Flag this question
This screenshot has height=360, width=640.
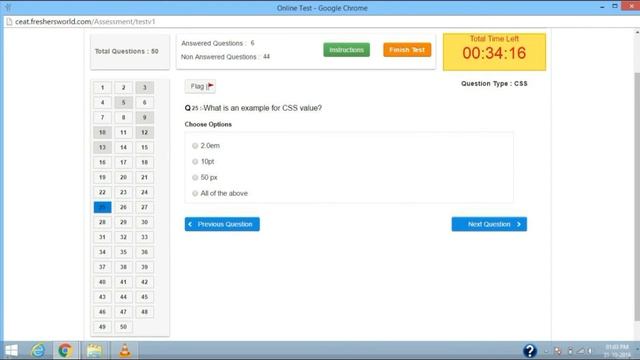(x=200, y=86)
